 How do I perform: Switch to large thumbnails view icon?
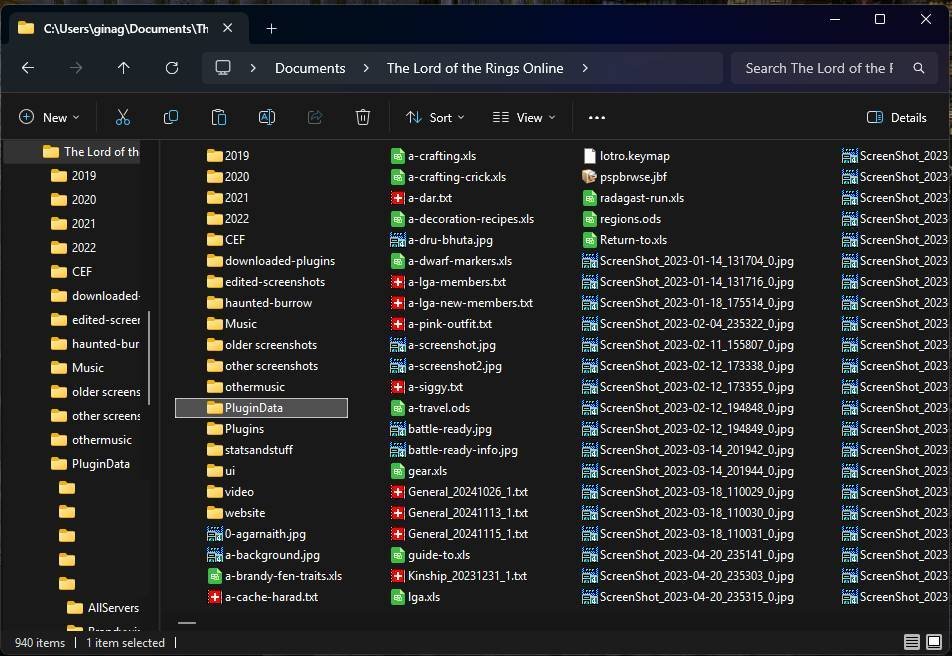[x=934, y=641]
